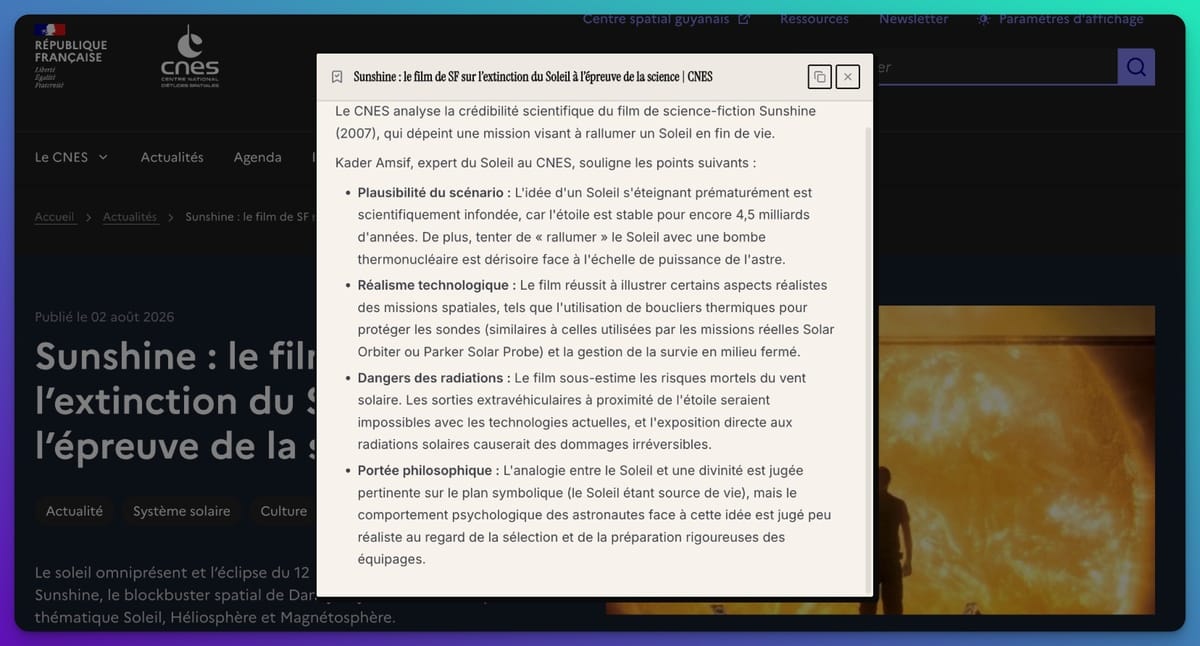Image resolution: width=1200 pixels, height=646 pixels.
Task: Open the CNES logo home link
Action: [190, 57]
